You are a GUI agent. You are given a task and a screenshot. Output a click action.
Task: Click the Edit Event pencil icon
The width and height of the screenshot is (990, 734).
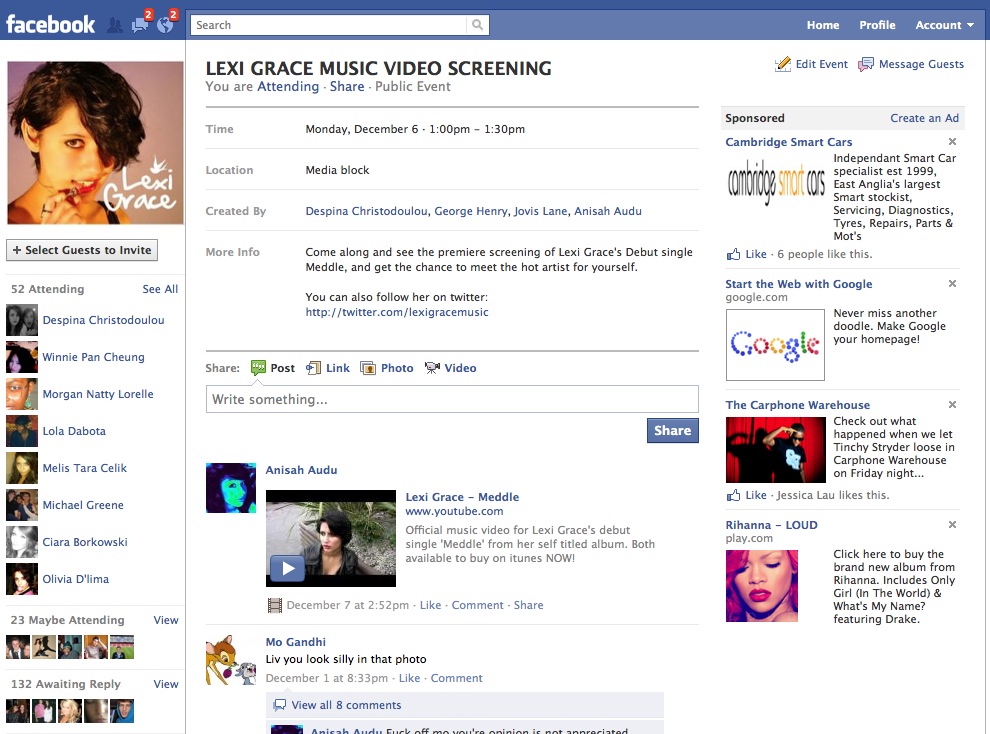pyautogui.click(x=783, y=64)
